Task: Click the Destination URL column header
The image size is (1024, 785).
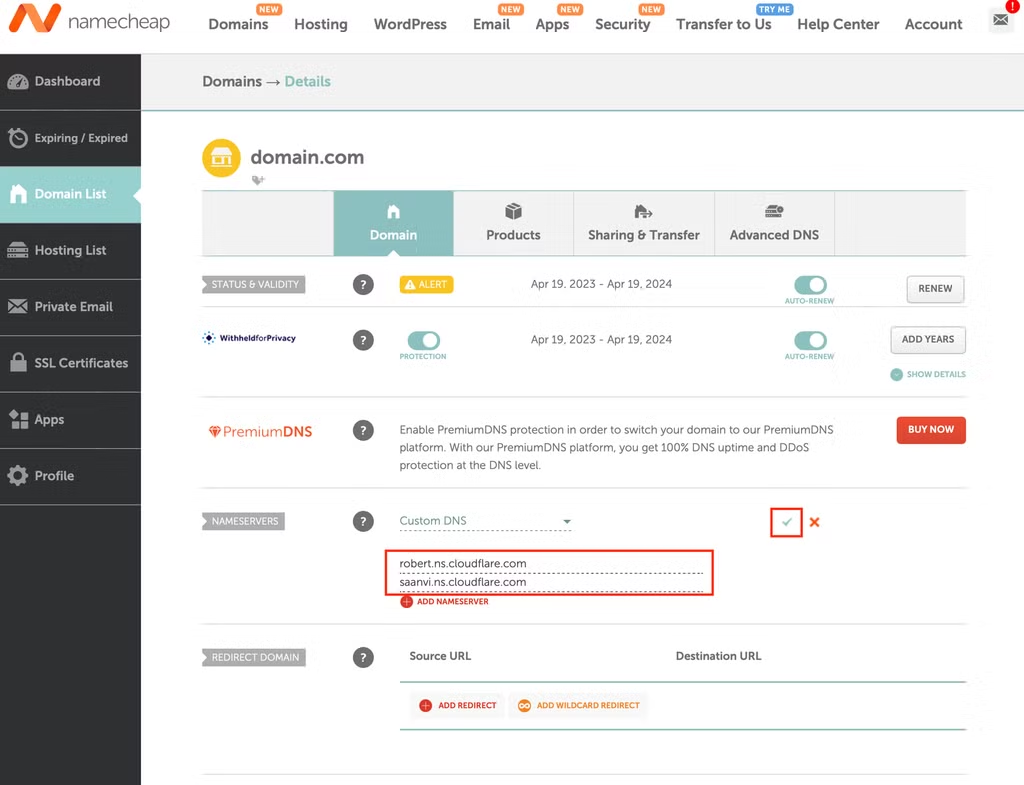Action: 718,656
